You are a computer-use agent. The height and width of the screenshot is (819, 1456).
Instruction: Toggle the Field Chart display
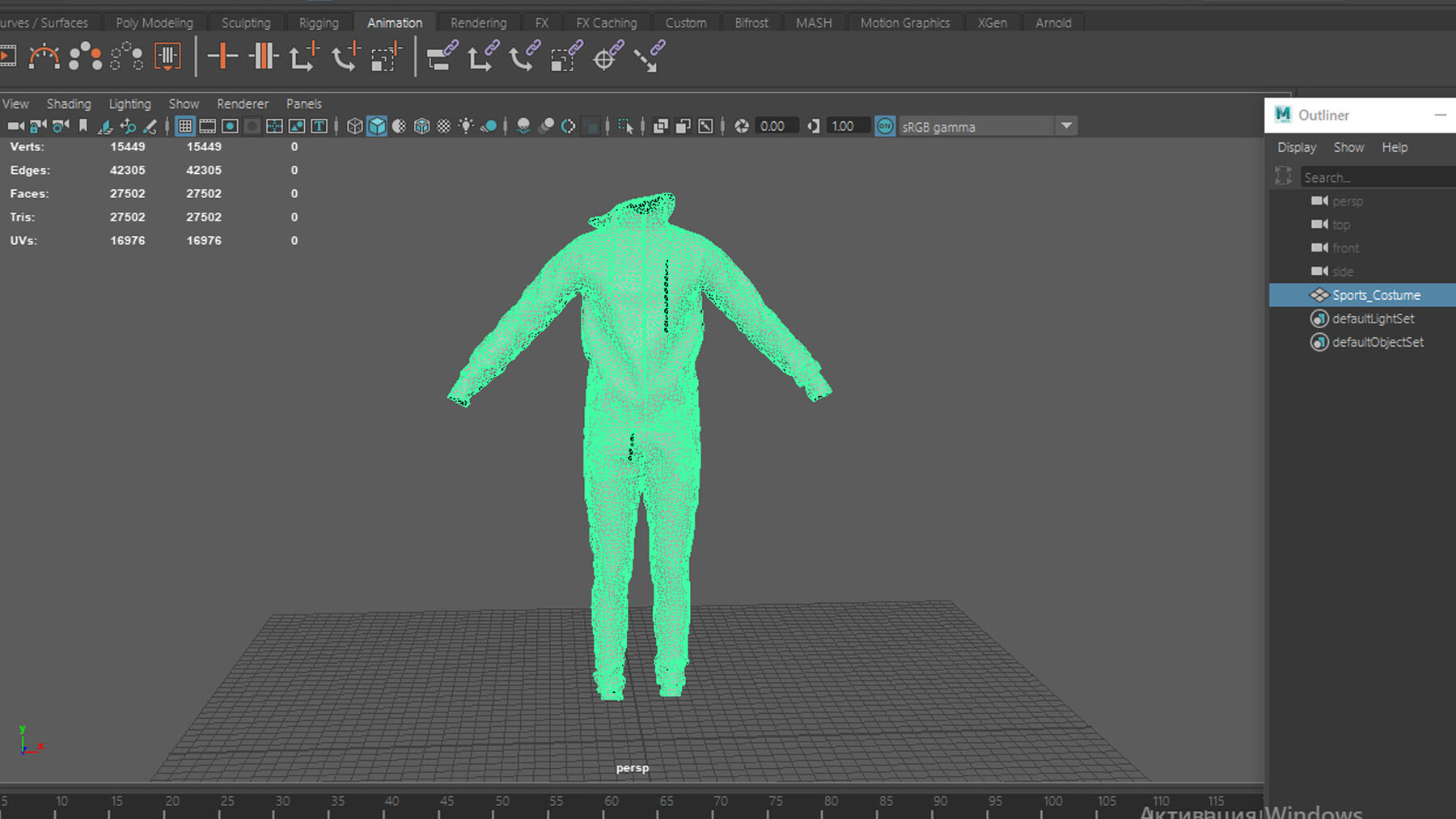(274, 126)
